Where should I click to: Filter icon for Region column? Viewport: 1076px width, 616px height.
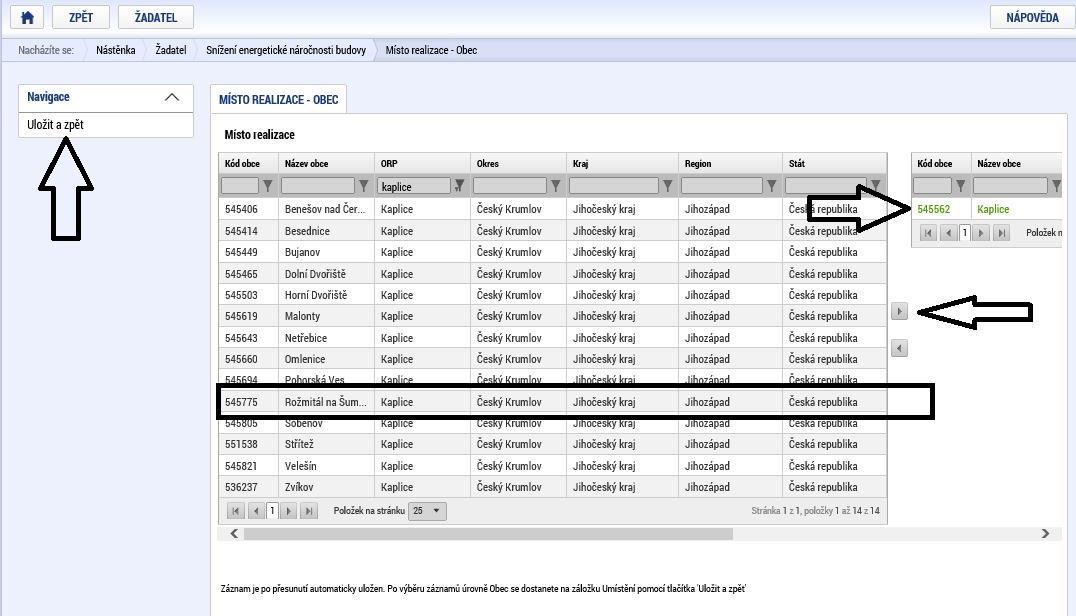click(771, 186)
